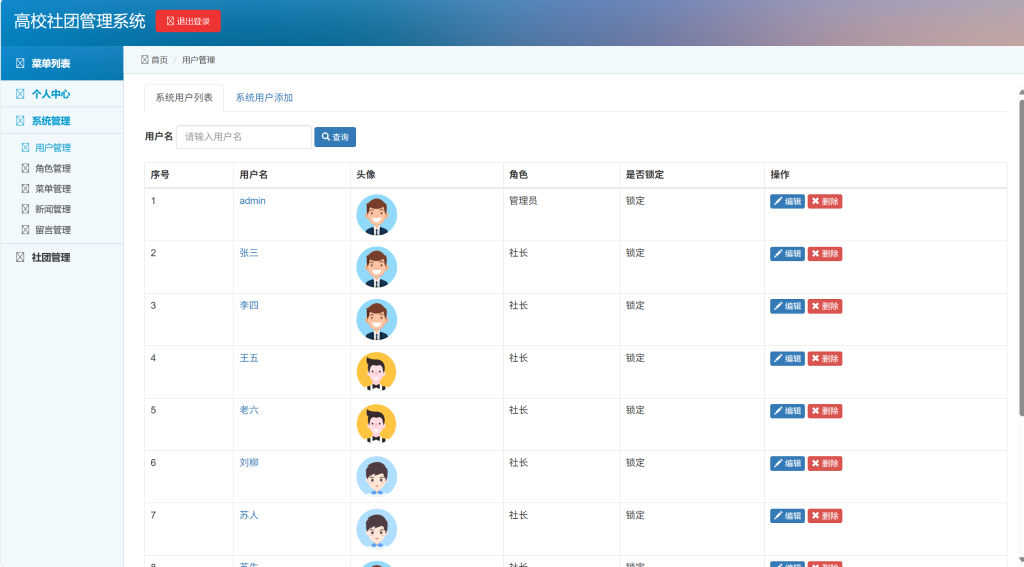
Task: Delete the admin user
Action: pos(825,201)
